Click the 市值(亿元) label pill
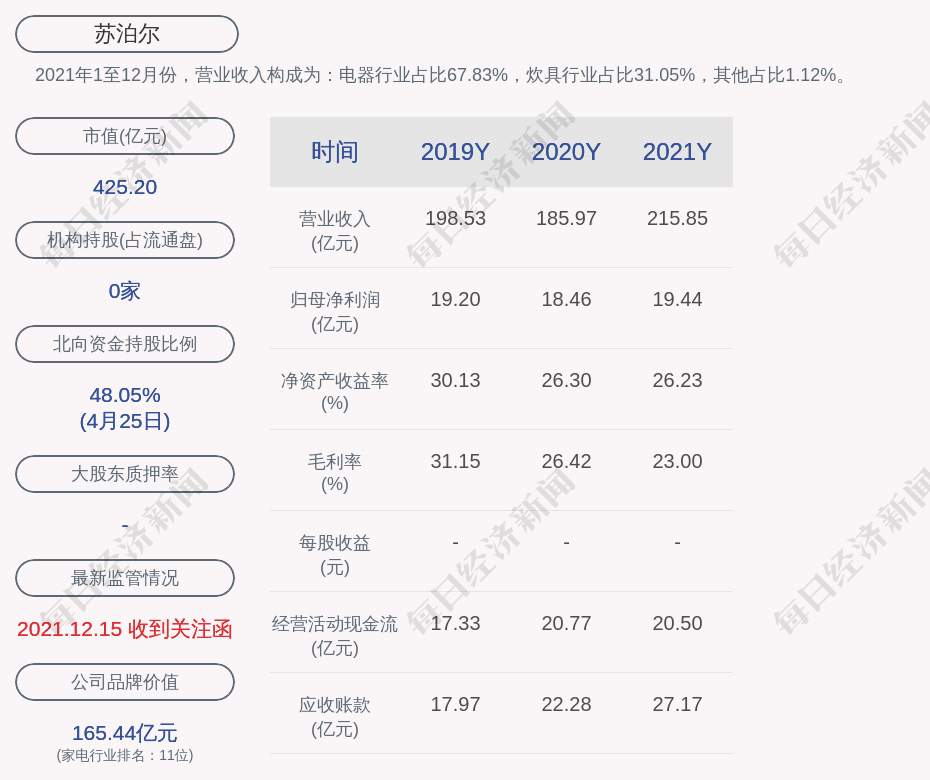 coord(125,136)
